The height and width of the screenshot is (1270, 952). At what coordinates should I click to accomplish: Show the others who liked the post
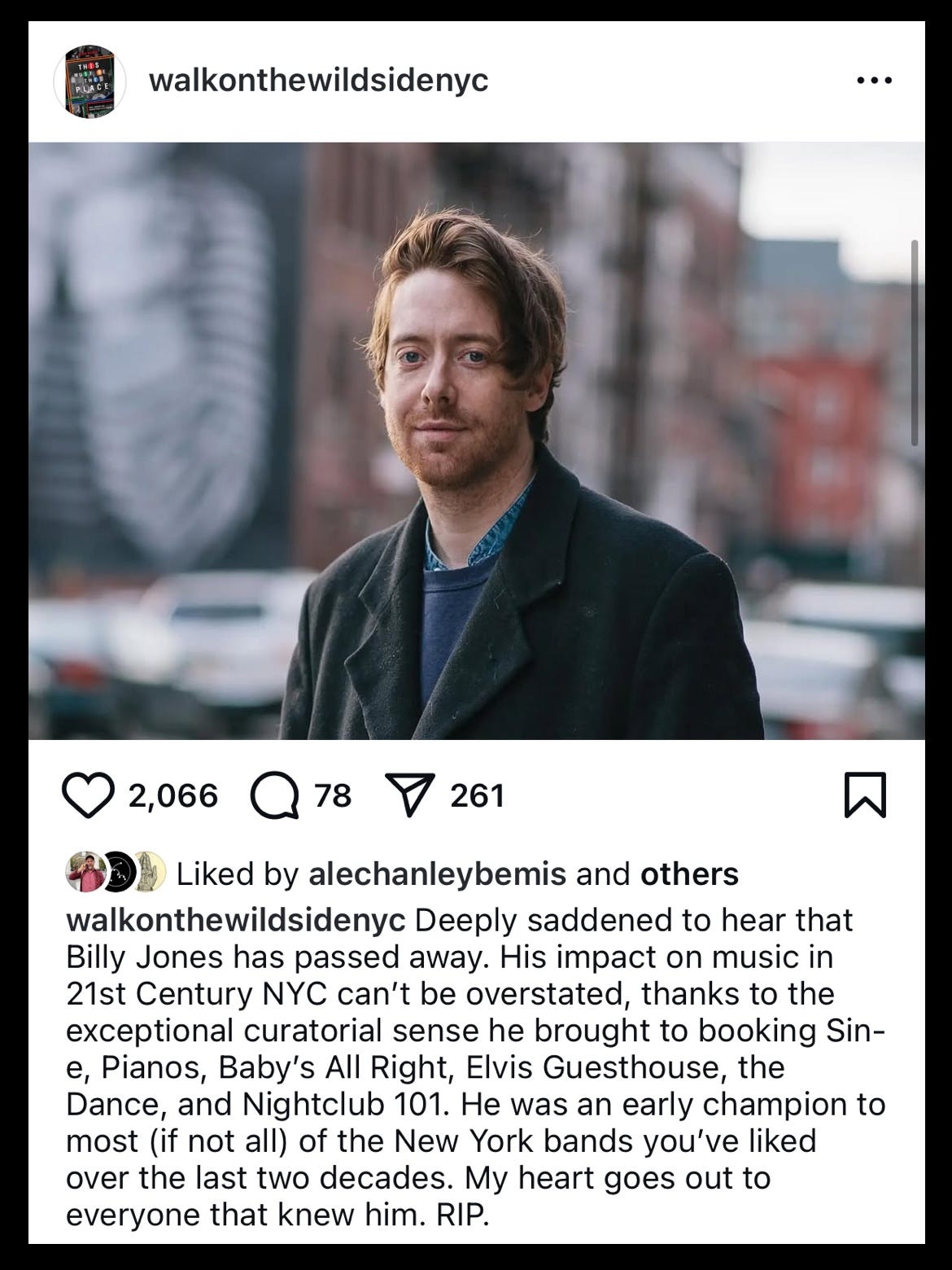tap(690, 874)
